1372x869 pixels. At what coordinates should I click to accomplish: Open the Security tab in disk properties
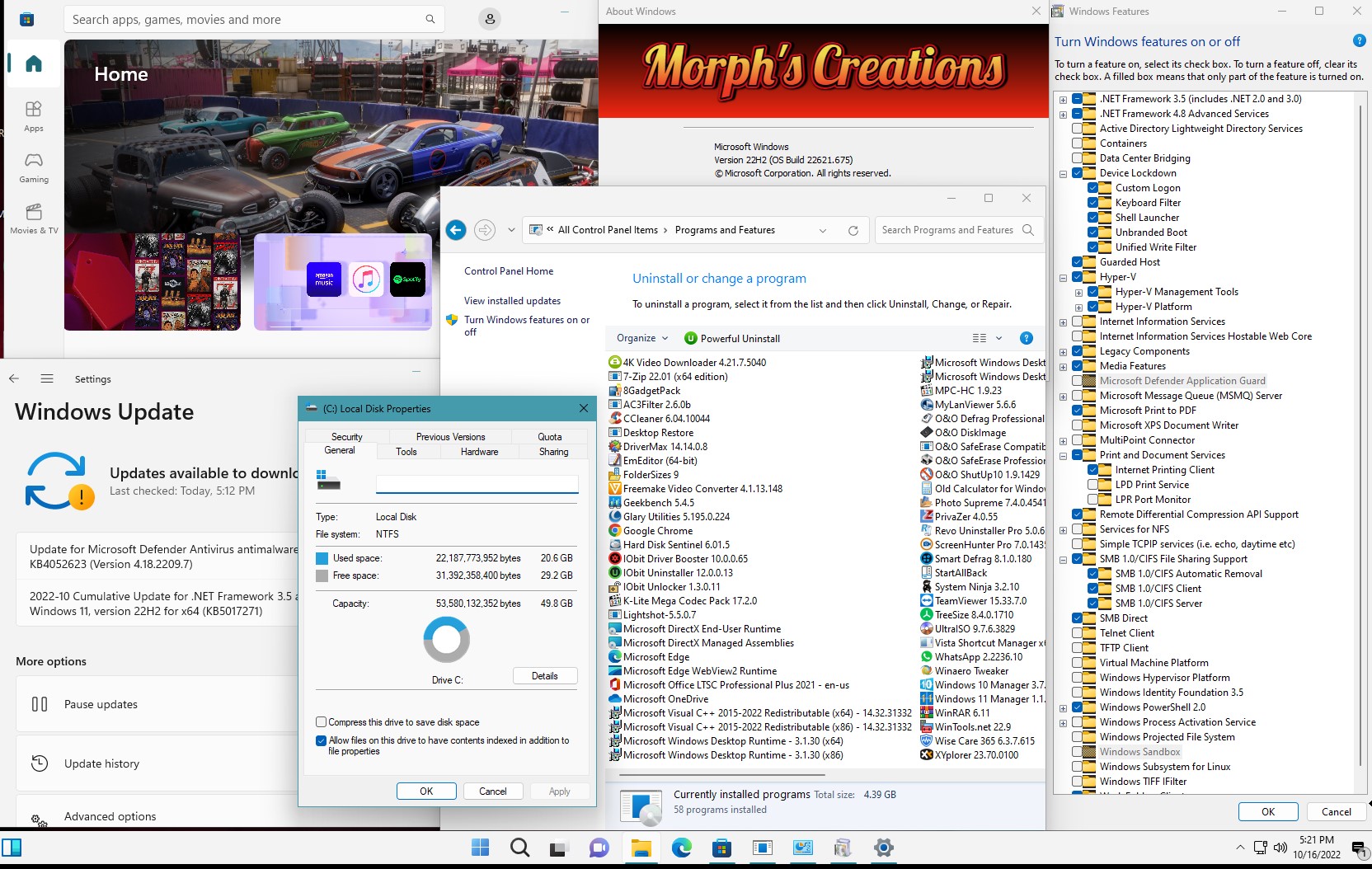coord(347,437)
